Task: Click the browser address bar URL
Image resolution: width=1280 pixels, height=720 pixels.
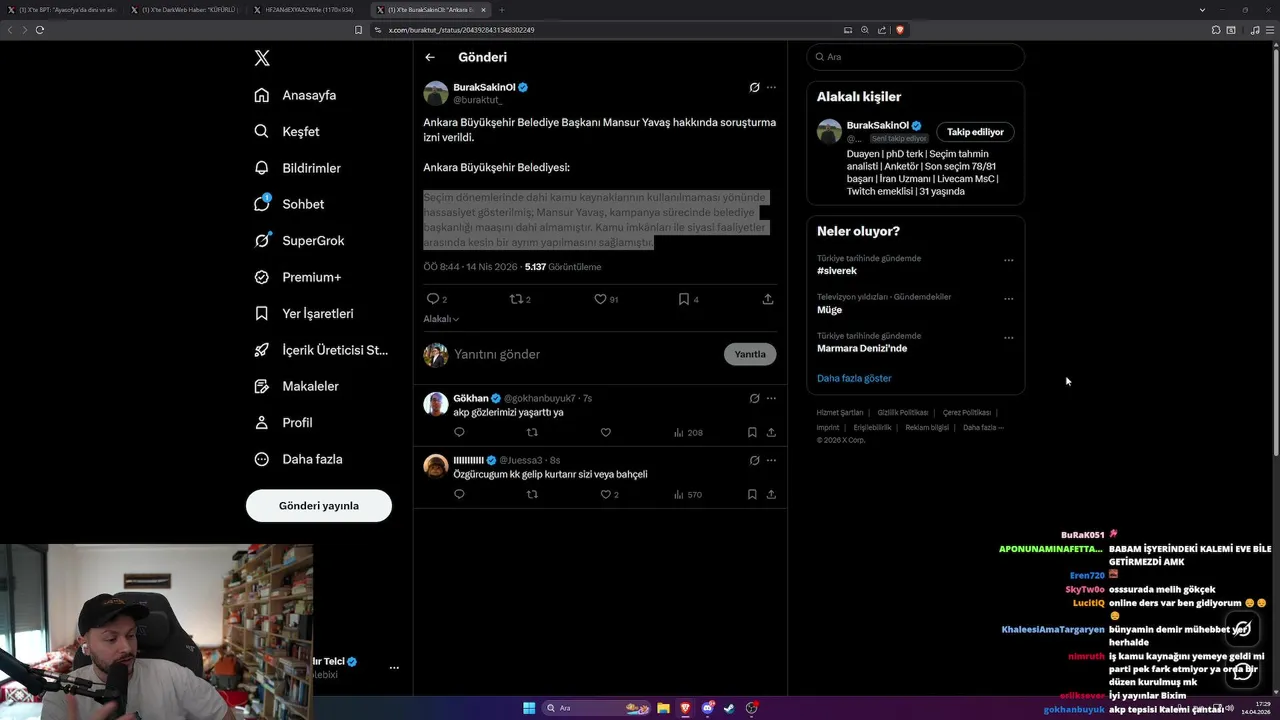Action: tap(462, 30)
